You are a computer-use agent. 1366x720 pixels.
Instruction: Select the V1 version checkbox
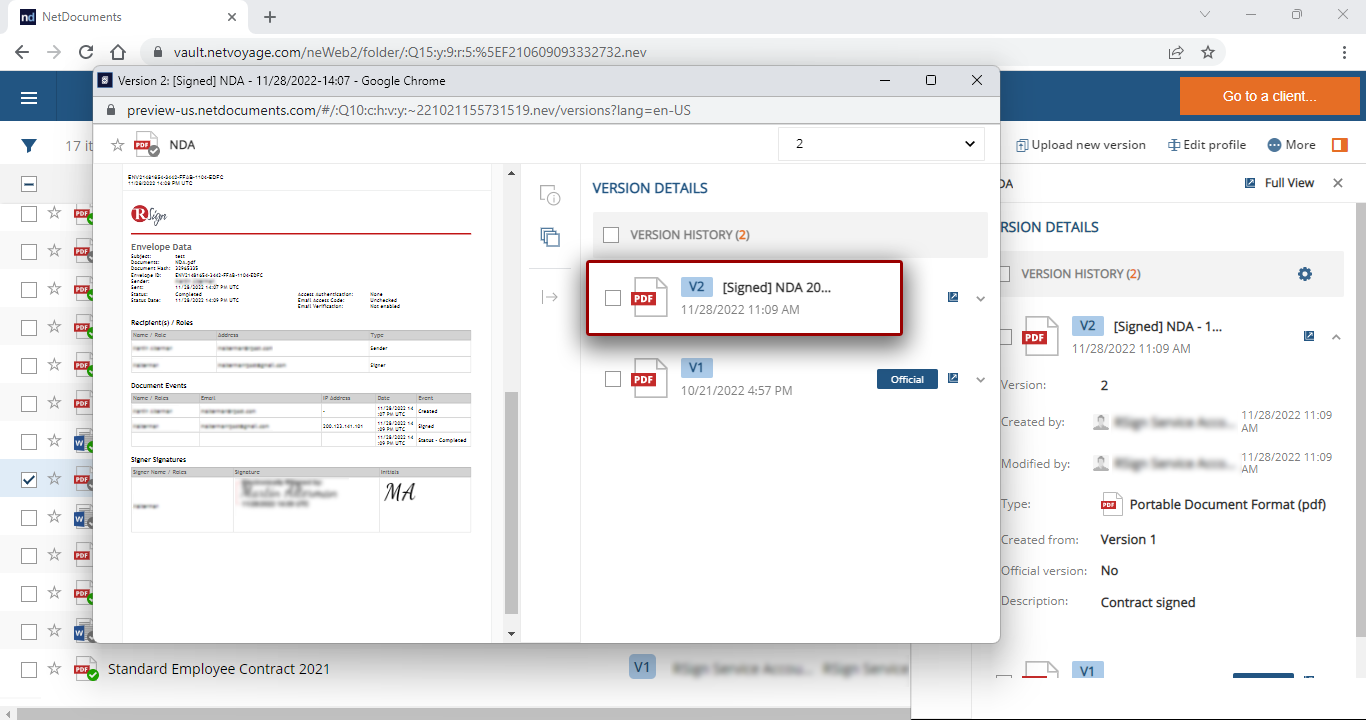[x=613, y=379]
